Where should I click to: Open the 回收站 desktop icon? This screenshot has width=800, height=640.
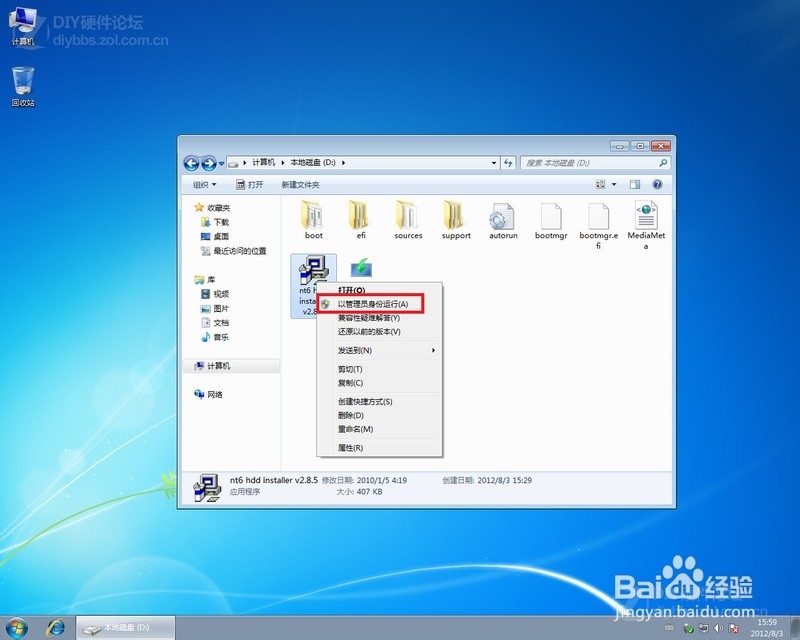click(x=22, y=80)
